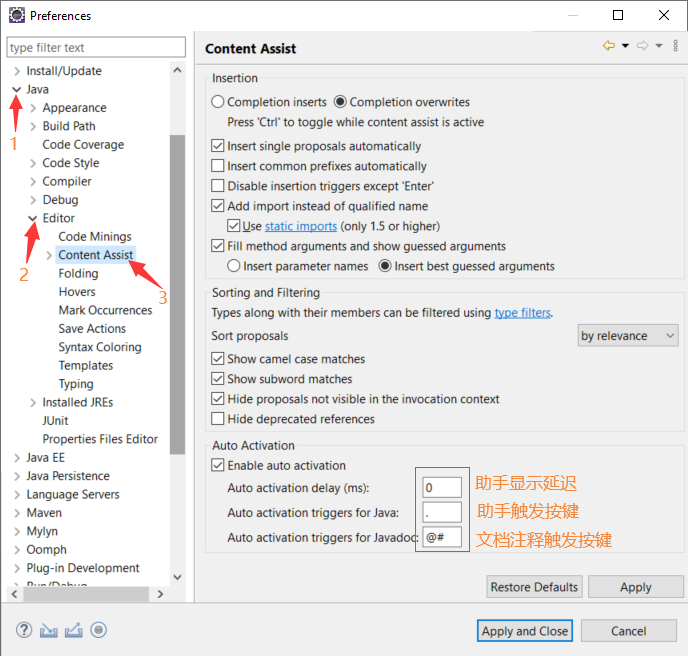This screenshot has width=688, height=656.
Task: Select Code Minings preference page
Action: point(95,237)
